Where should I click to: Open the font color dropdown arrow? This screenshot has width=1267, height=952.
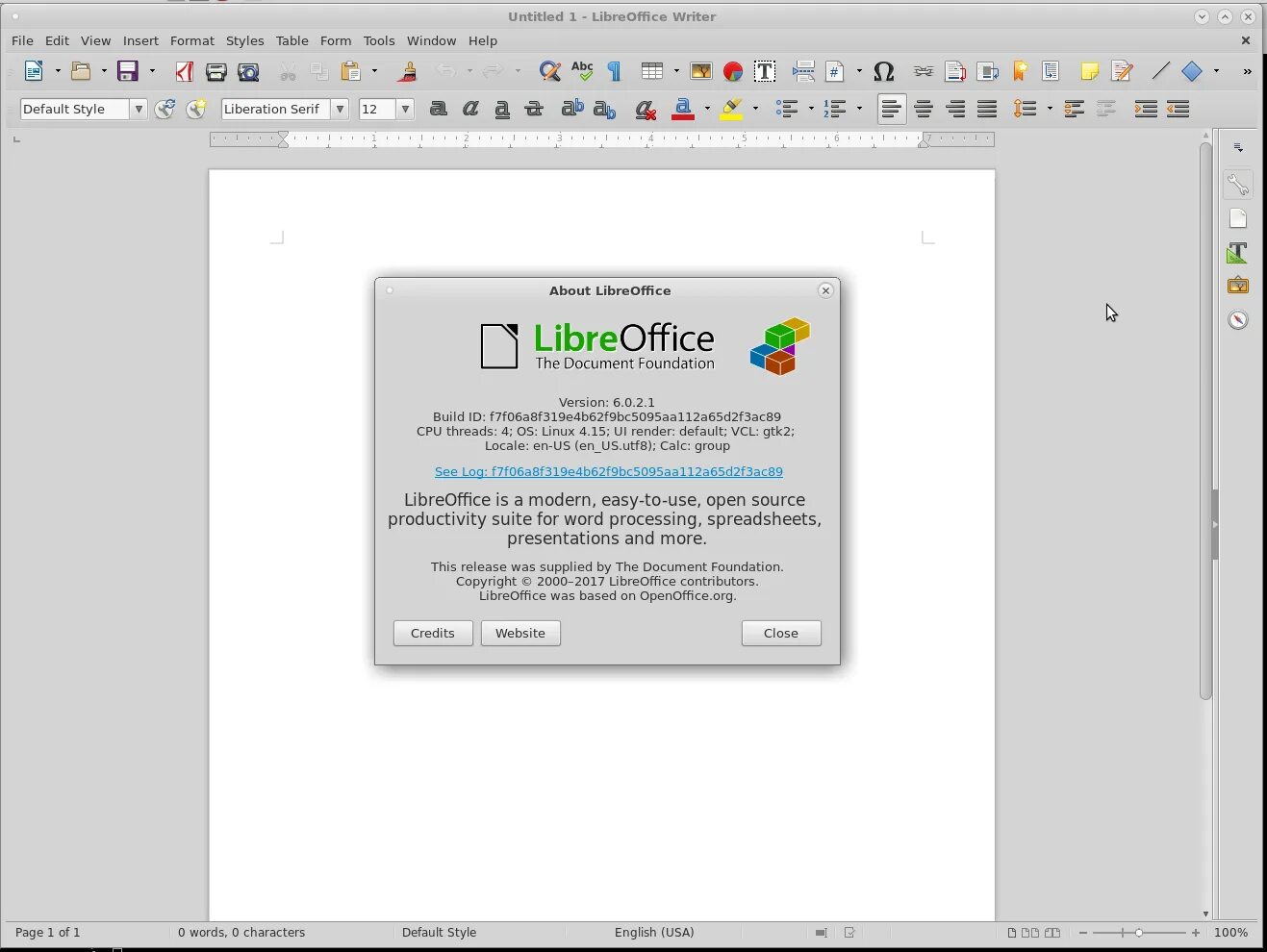click(x=707, y=110)
